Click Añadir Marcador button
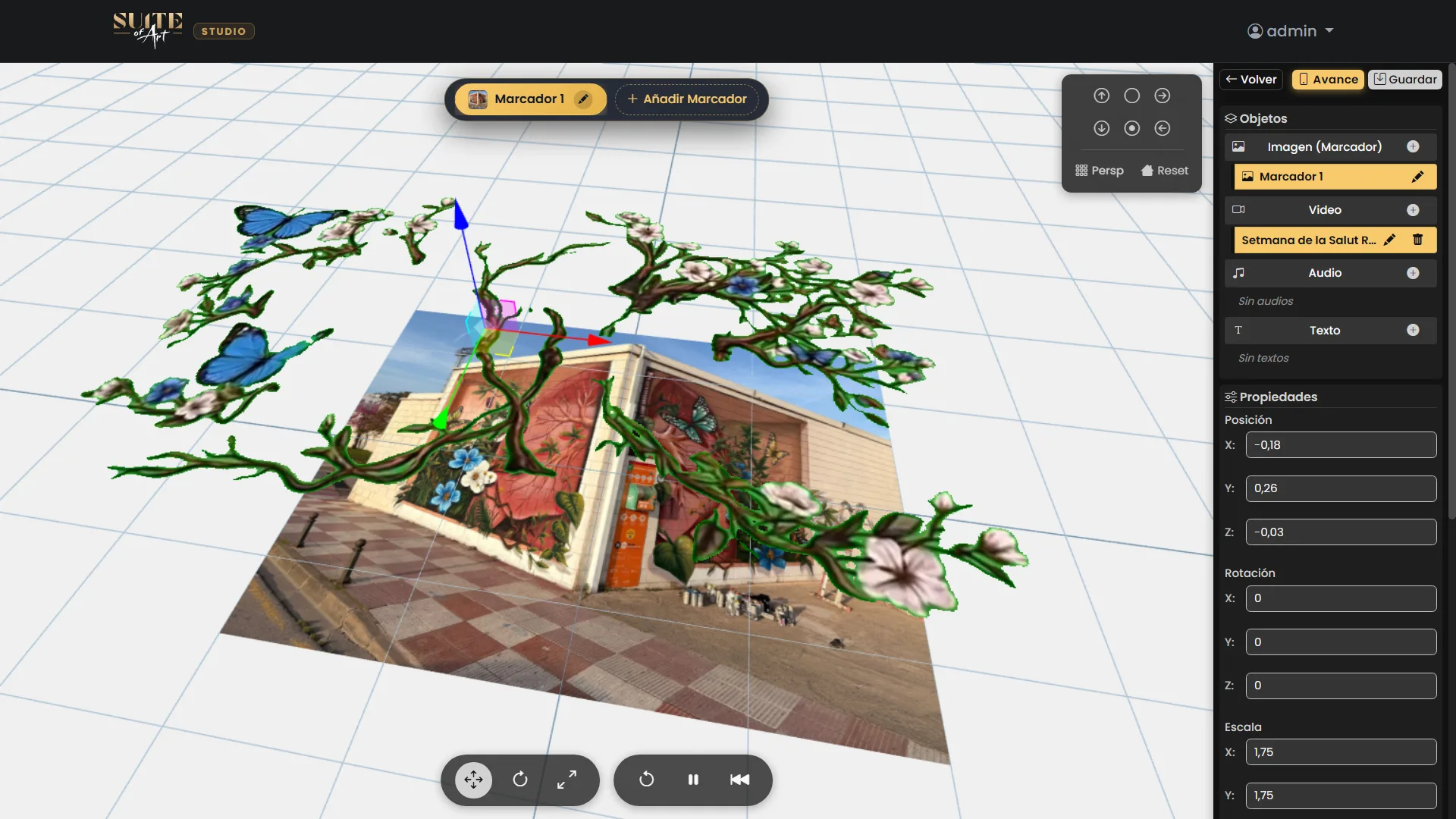Image resolution: width=1456 pixels, height=819 pixels. pos(686,99)
